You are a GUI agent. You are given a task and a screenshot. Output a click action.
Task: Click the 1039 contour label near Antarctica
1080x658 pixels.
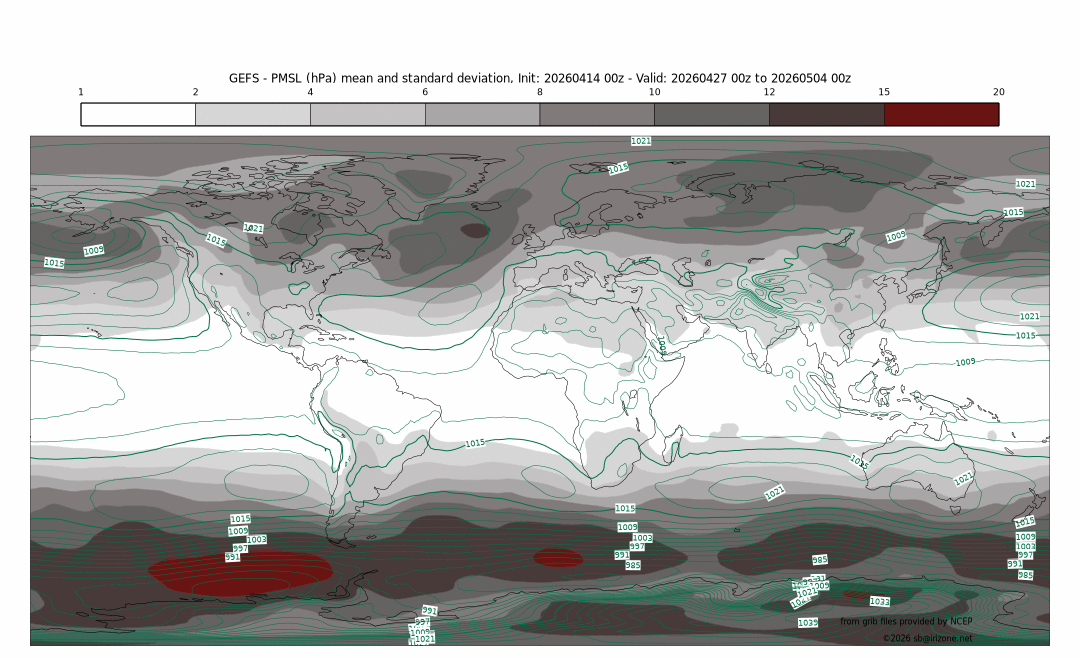click(x=807, y=623)
